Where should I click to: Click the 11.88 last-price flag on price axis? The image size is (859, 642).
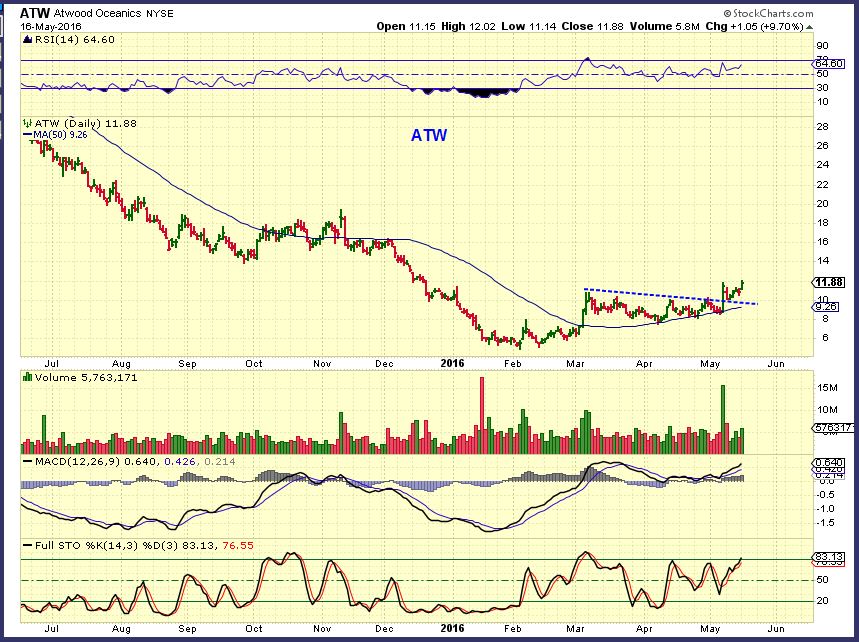point(828,282)
